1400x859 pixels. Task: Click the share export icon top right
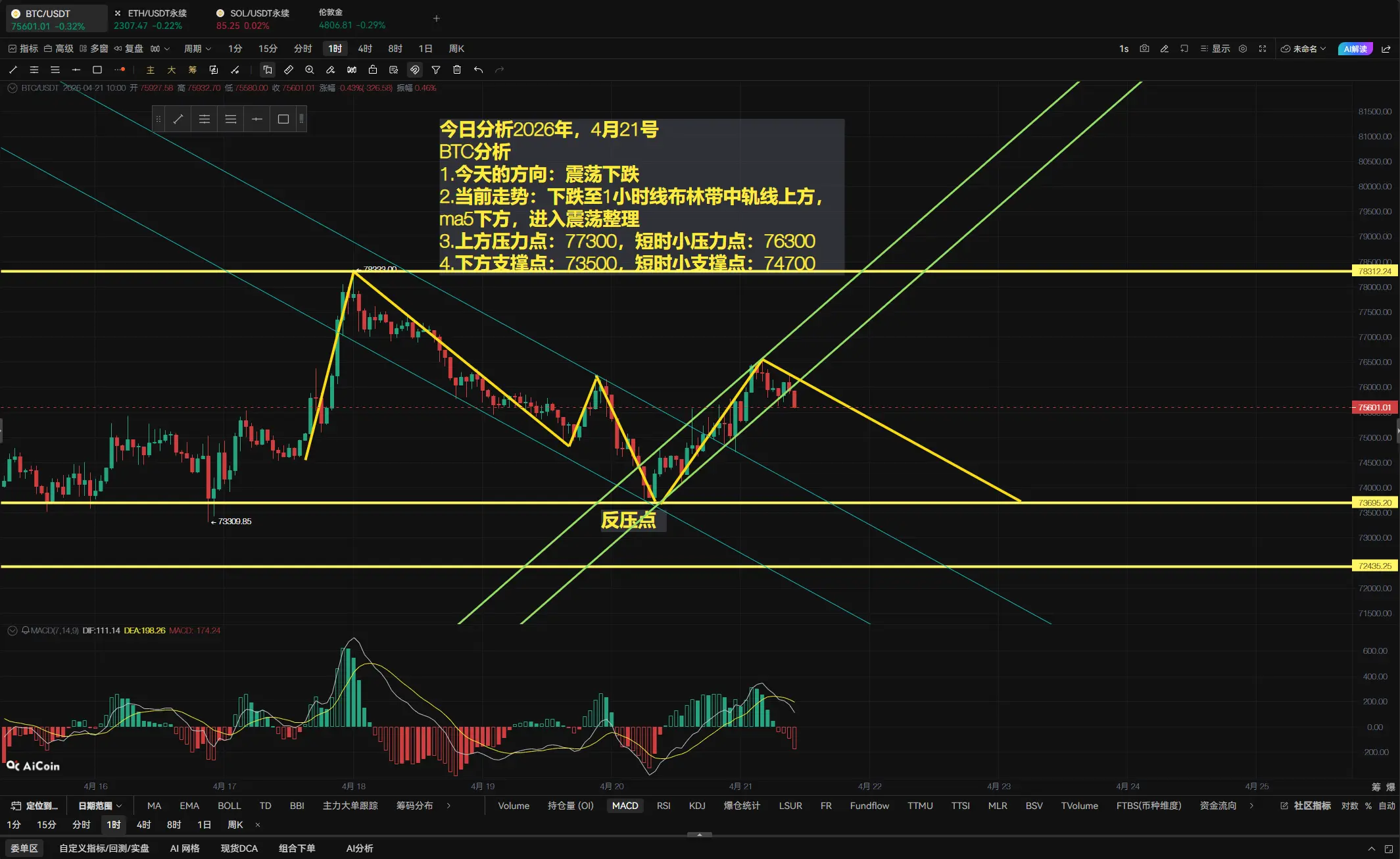tap(1386, 49)
